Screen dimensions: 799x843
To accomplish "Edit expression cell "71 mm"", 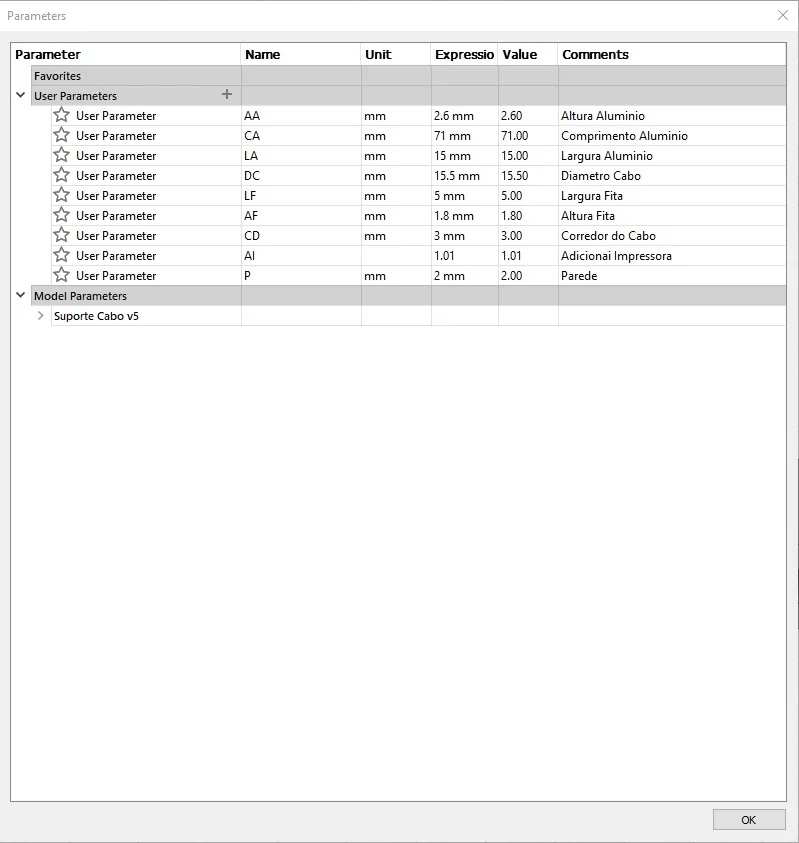I will (465, 135).
